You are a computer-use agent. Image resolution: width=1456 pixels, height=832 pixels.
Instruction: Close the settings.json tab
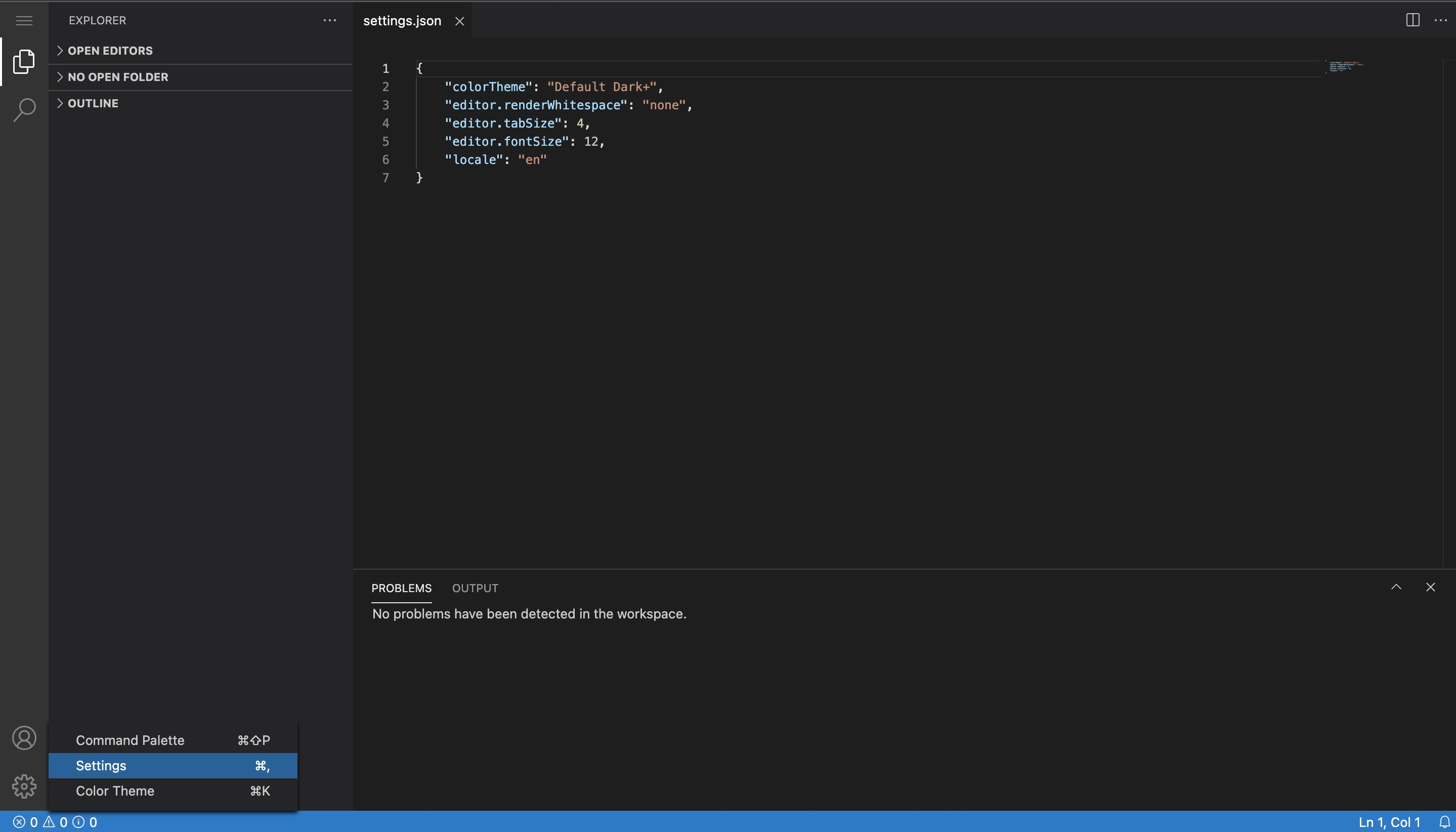click(459, 21)
